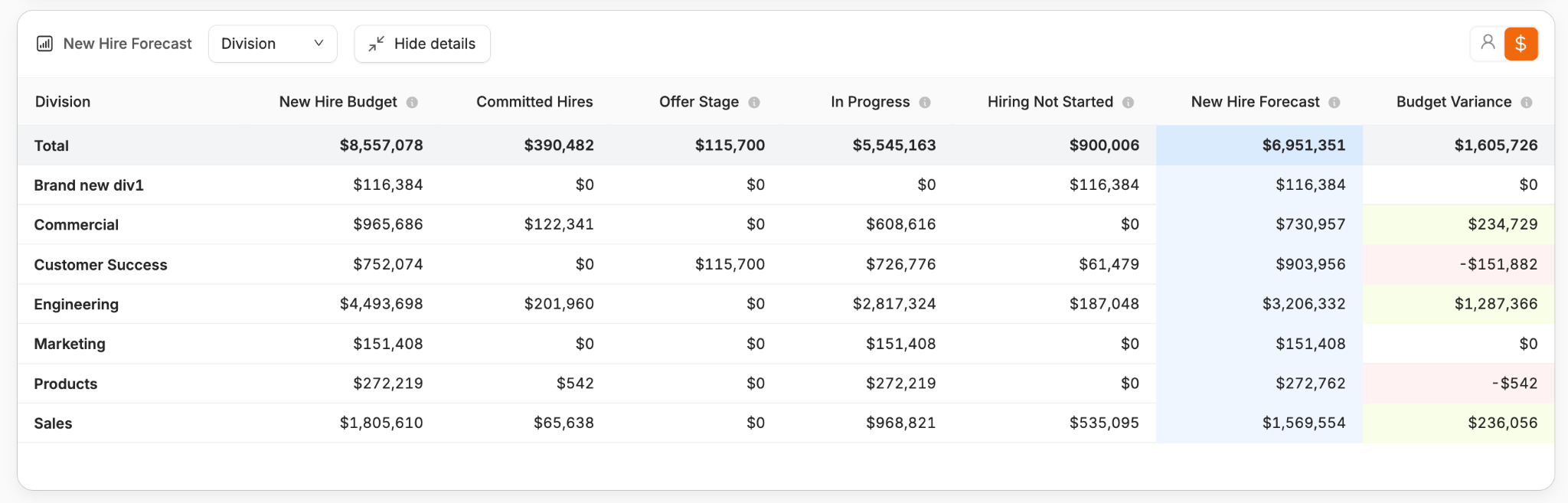
Task: Click the Division dropdown chevron arrow
Action: 318,44
